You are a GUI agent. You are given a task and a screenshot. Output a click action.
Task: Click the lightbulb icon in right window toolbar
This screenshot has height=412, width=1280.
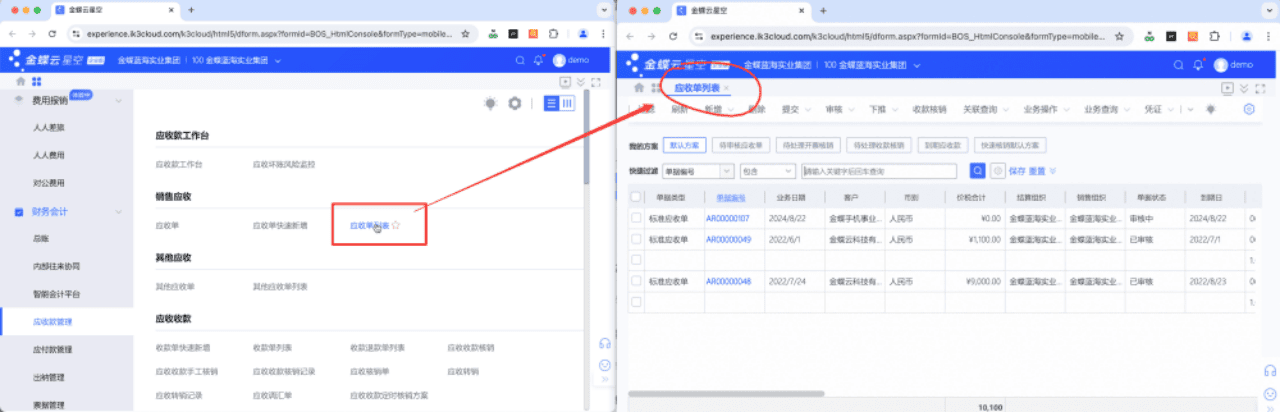[x=1210, y=109]
